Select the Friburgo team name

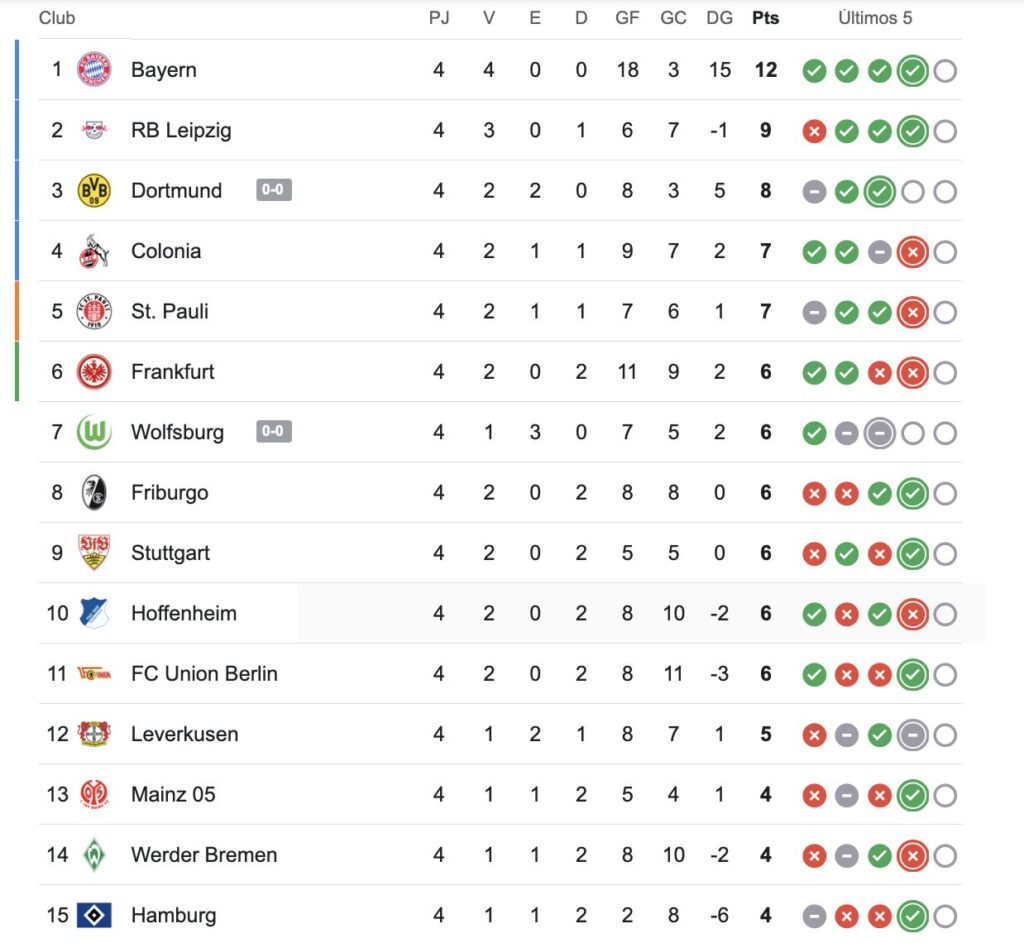tap(170, 493)
